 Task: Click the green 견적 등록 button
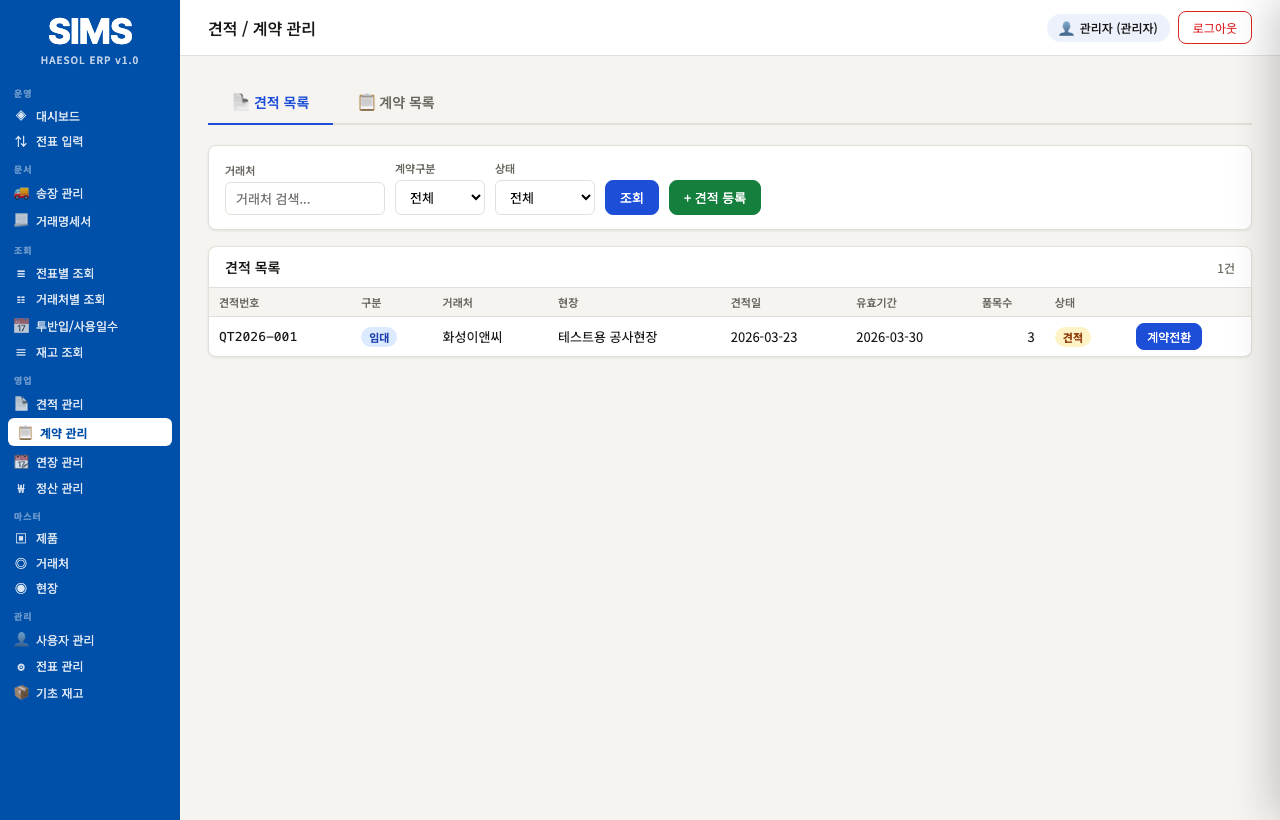[715, 197]
